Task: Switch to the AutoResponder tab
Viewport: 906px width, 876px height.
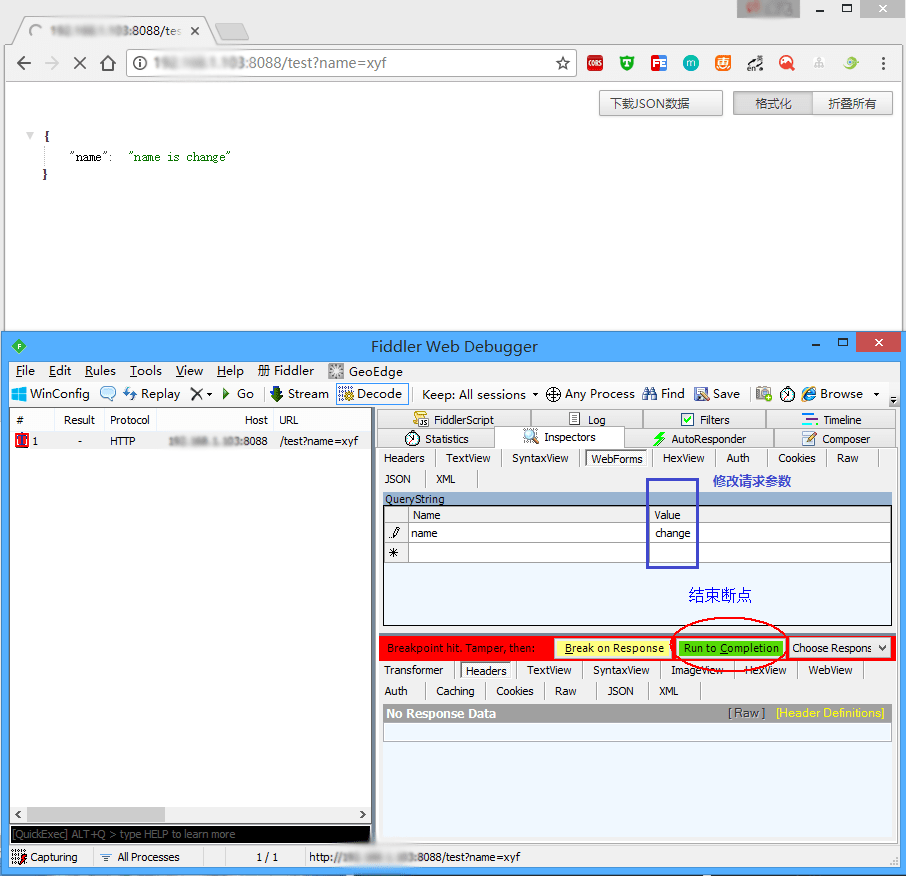Action: pyautogui.click(x=699, y=439)
